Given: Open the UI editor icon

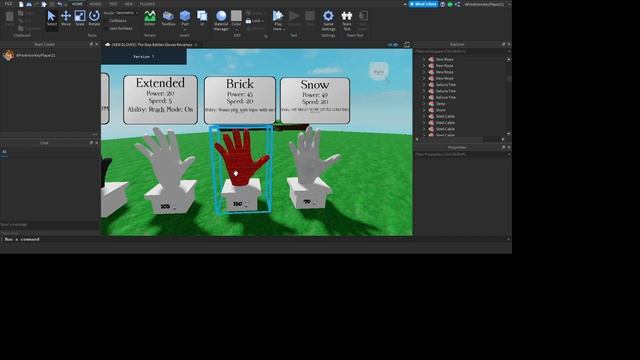Looking at the screenshot, I should point(202,19).
